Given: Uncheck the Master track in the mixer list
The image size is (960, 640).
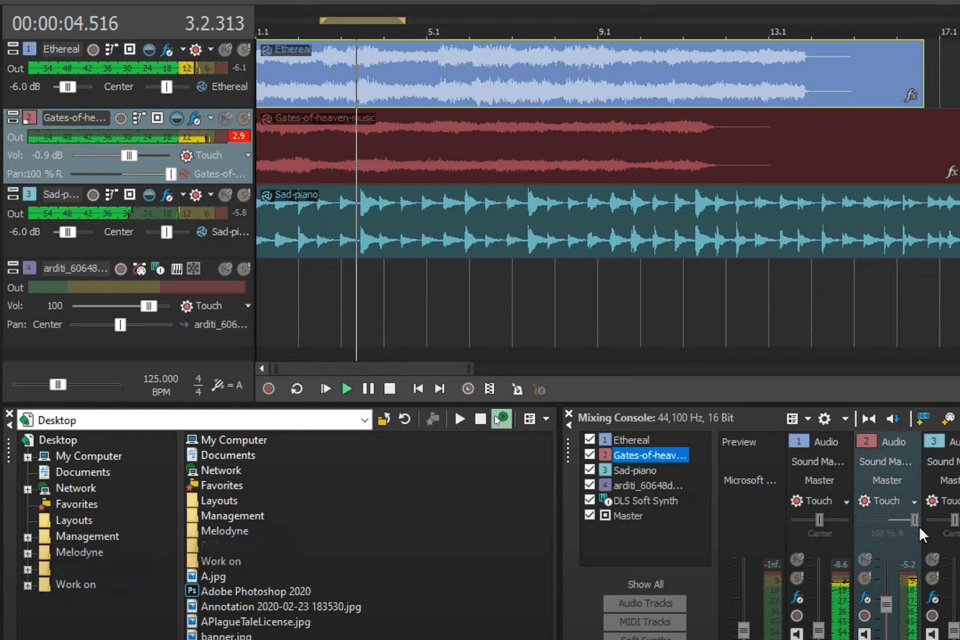Looking at the screenshot, I should 590,516.
